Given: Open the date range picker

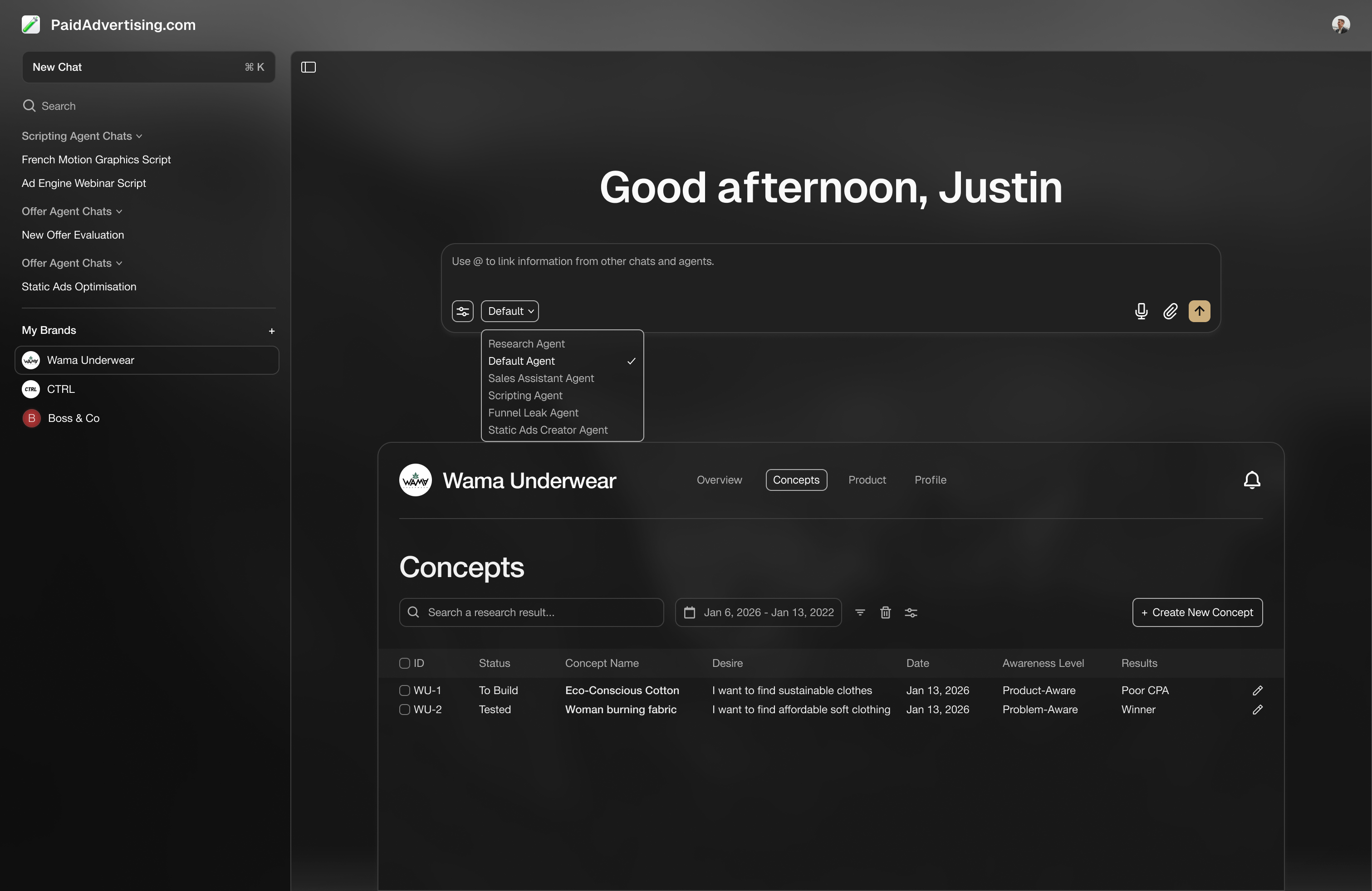Looking at the screenshot, I should (758, 612).
